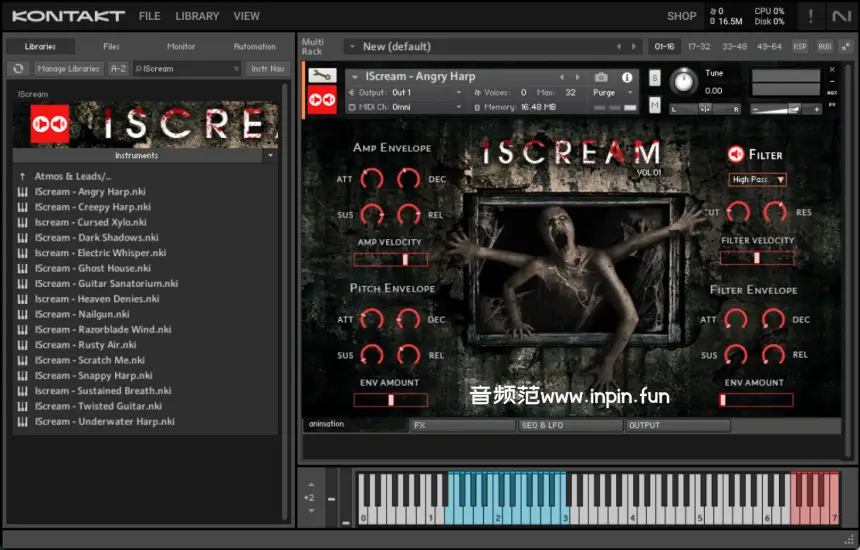
Task: Open the High Pass filter type dropdown
Action: pos(758,180)
